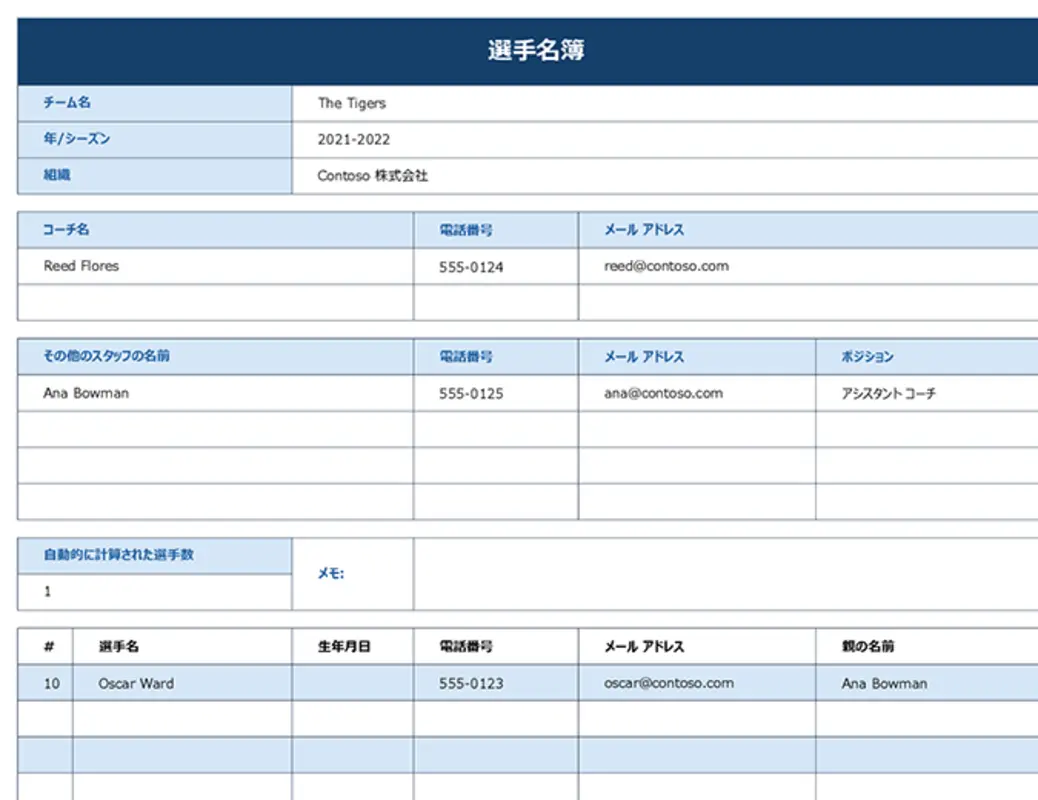Click the player name cell 'Oscar Ward'

tap(136, 684)
